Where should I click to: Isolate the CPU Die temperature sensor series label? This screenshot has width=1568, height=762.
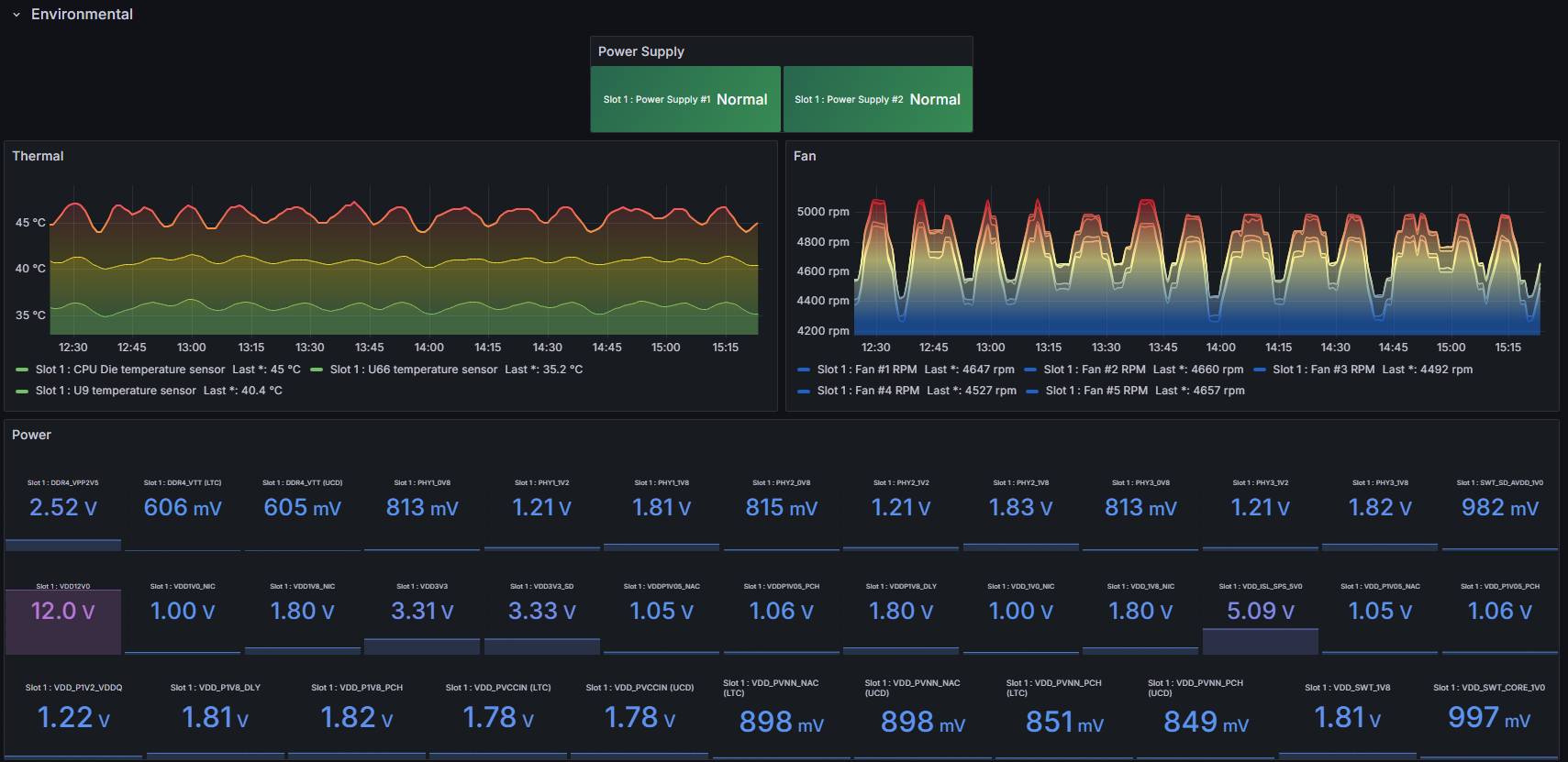(x=130, y=370)
